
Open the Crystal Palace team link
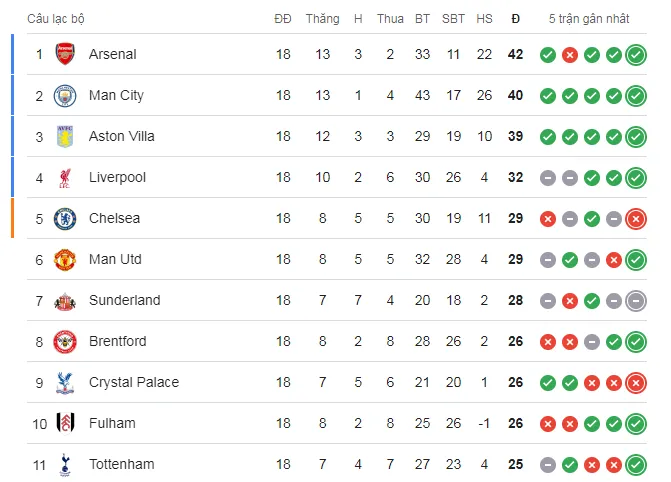[134, 382]
